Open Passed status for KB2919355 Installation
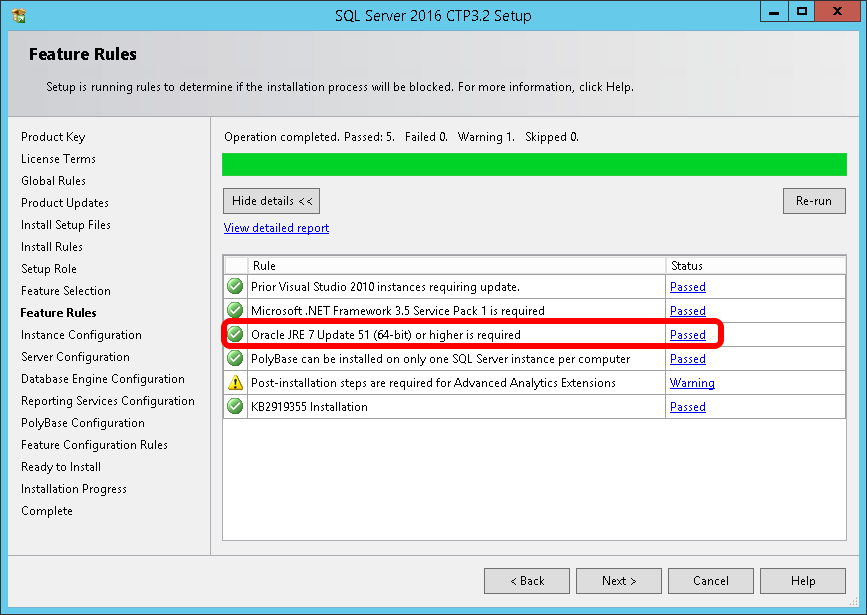 687,406
